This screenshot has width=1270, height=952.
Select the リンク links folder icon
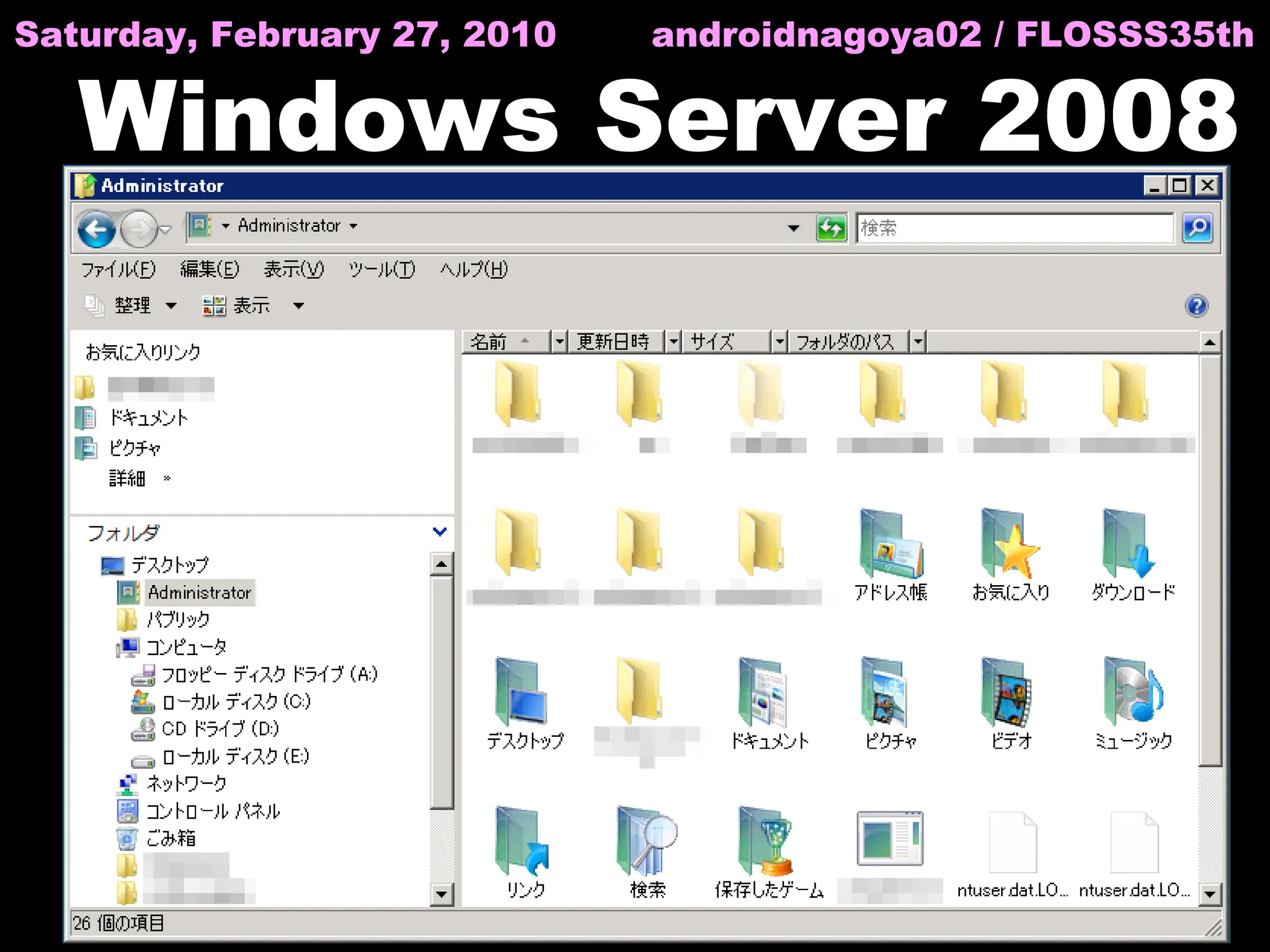[x=525, y=853]
